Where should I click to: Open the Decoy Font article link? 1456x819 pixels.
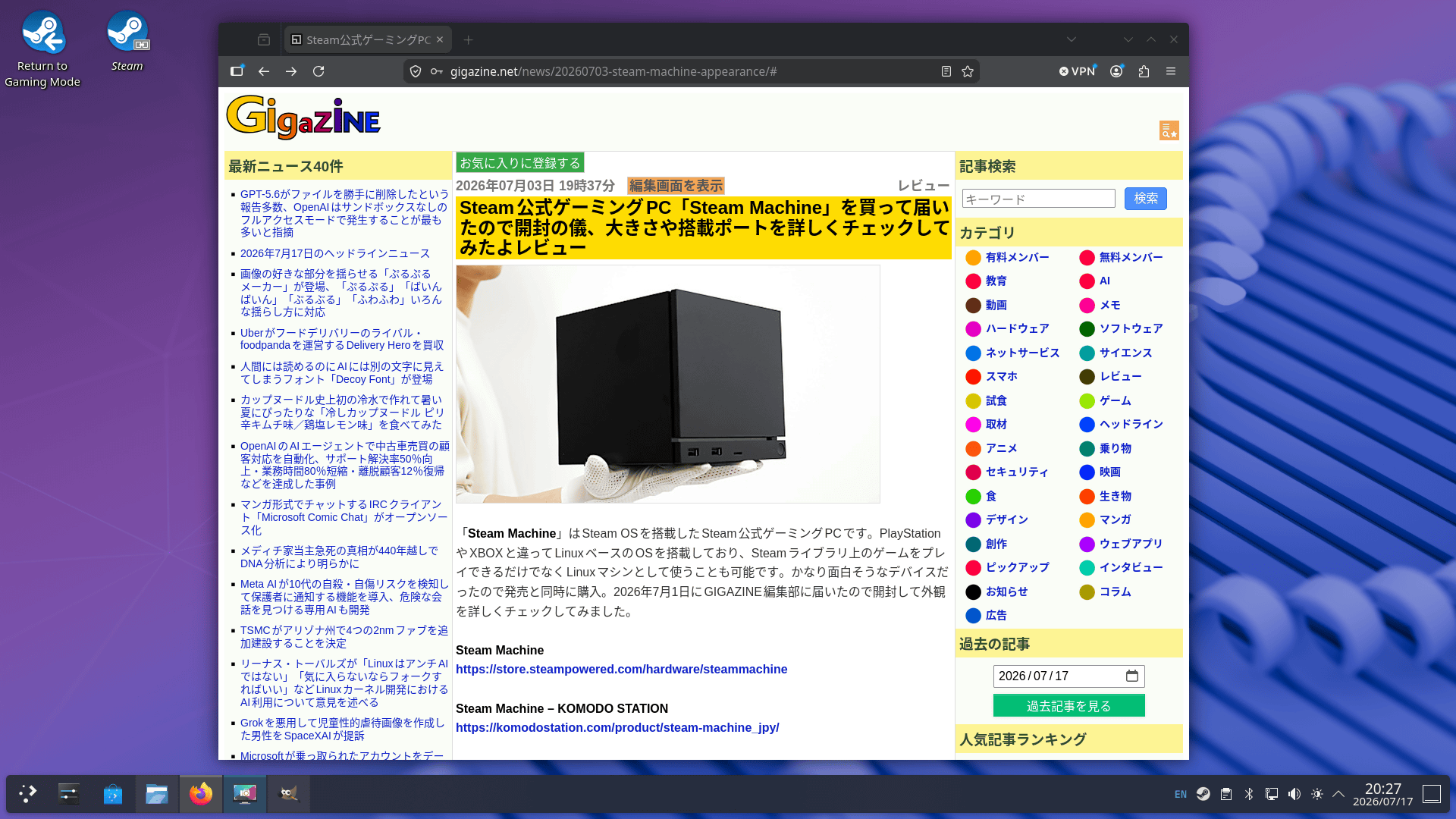click(x=342, y=373)
